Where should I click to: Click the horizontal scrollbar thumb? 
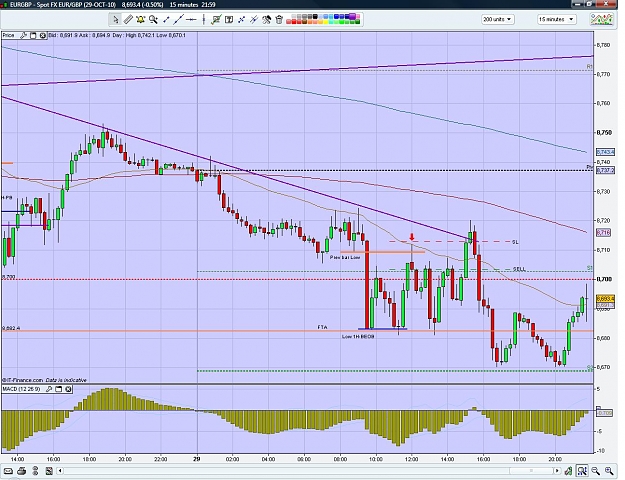[x=531, y=471]
